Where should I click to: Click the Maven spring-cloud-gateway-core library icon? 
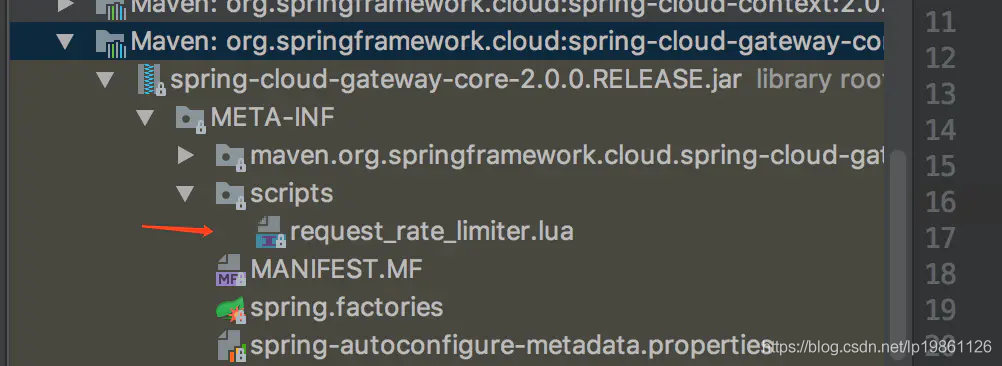point(111,42)
